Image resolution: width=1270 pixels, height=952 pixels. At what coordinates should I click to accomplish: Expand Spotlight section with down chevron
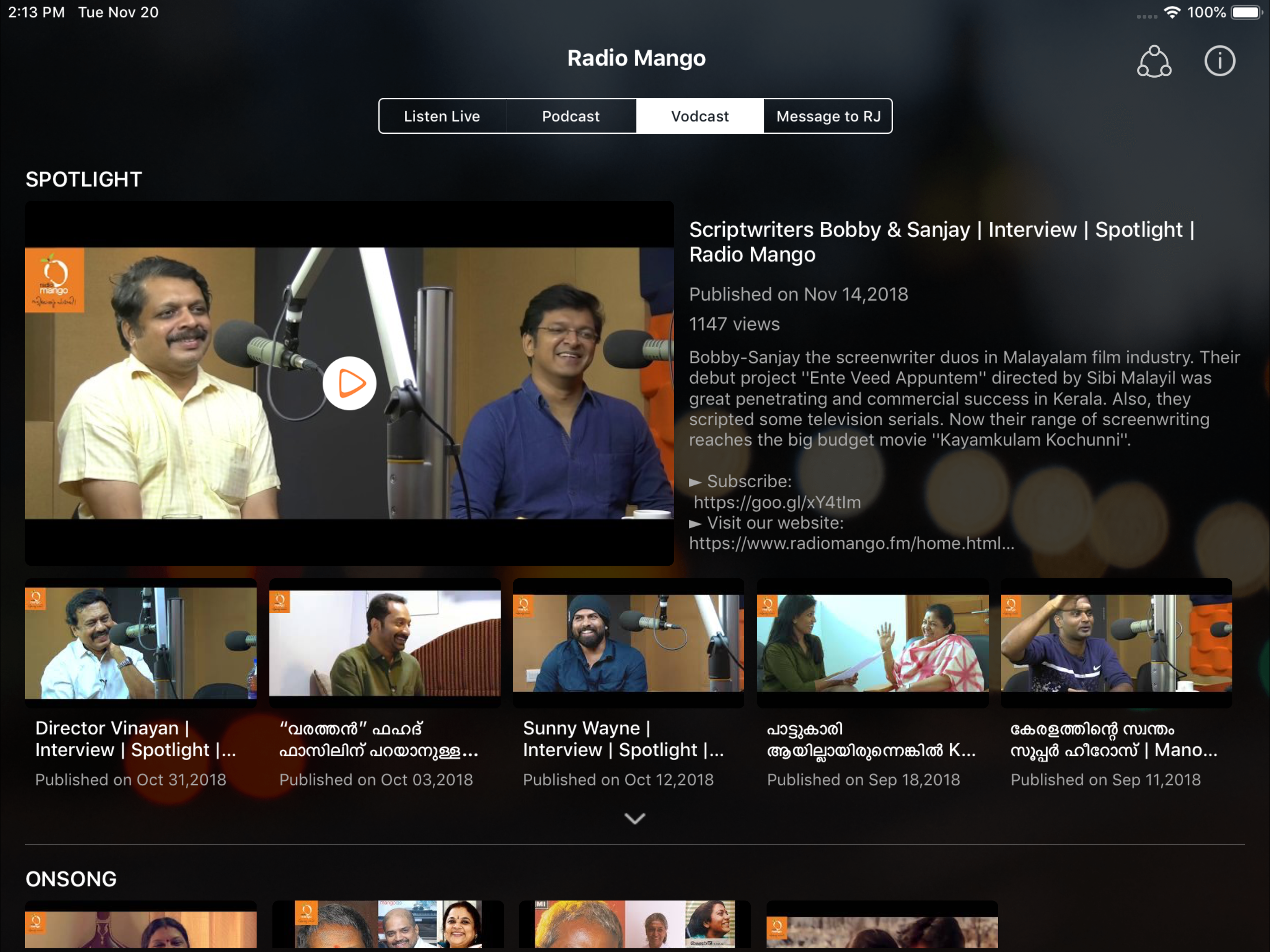635,818
